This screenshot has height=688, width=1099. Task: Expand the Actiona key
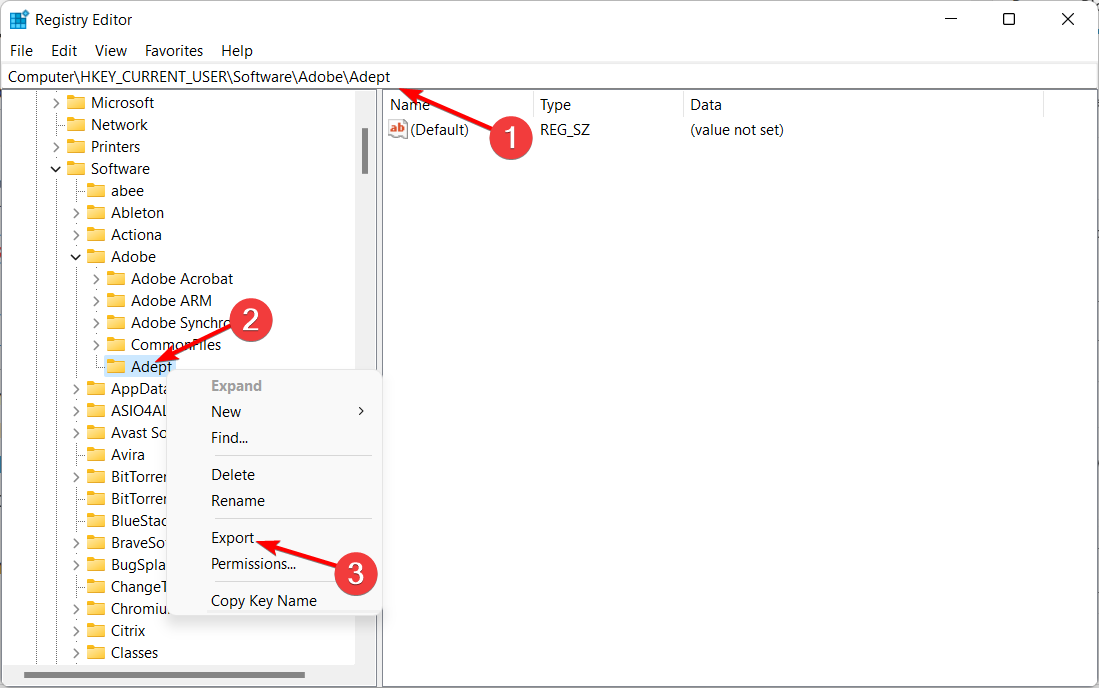click(76, 235)
